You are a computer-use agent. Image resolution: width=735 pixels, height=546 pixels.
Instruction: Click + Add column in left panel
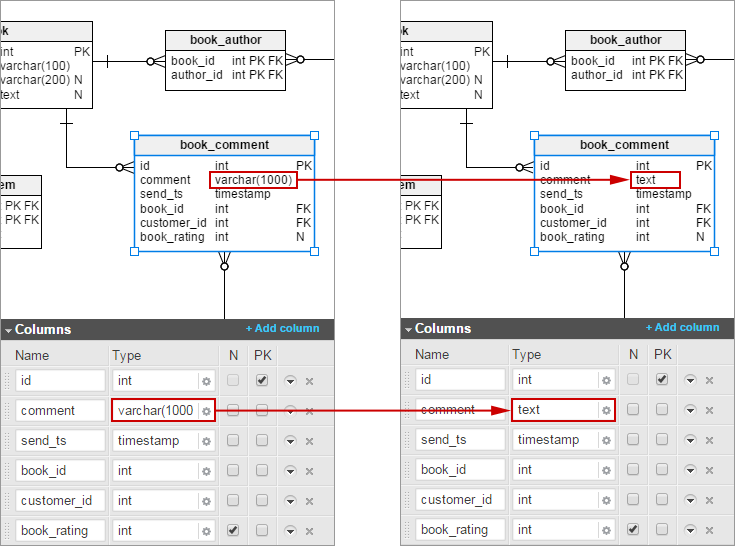(x=283, y=329)
